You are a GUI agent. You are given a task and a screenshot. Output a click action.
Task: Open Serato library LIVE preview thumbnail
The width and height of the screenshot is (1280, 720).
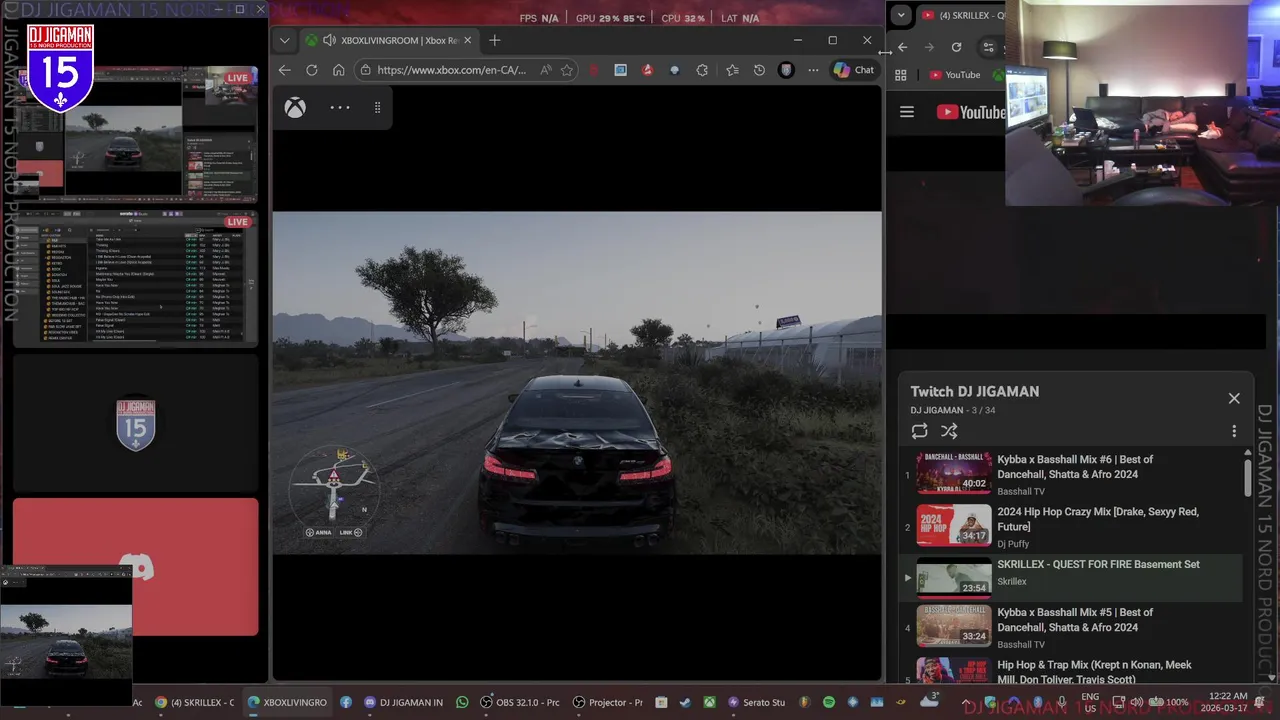(135, 277)
